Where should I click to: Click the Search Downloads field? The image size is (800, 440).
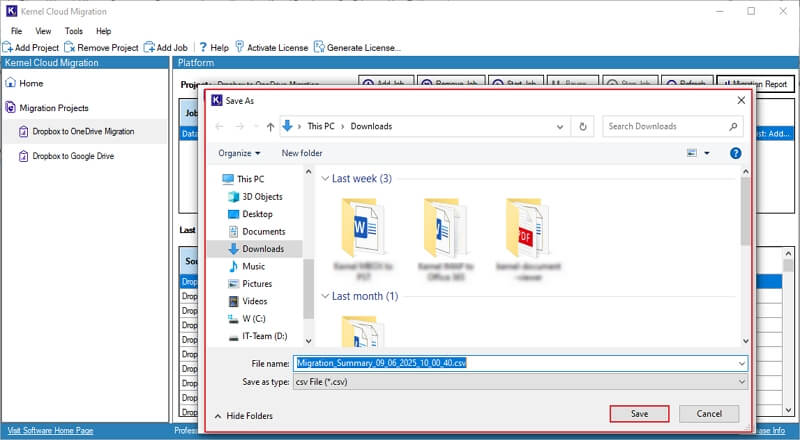click(672, 127)
